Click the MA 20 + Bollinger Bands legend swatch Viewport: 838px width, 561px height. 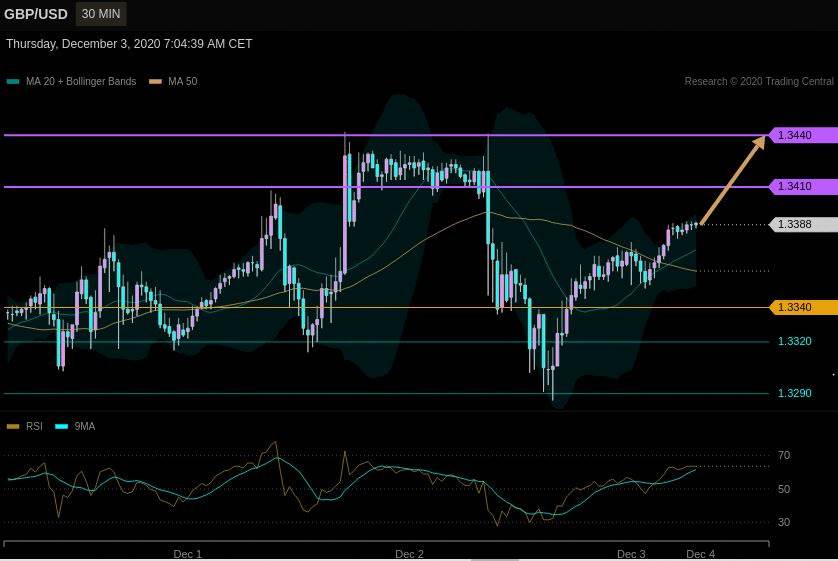13,82
